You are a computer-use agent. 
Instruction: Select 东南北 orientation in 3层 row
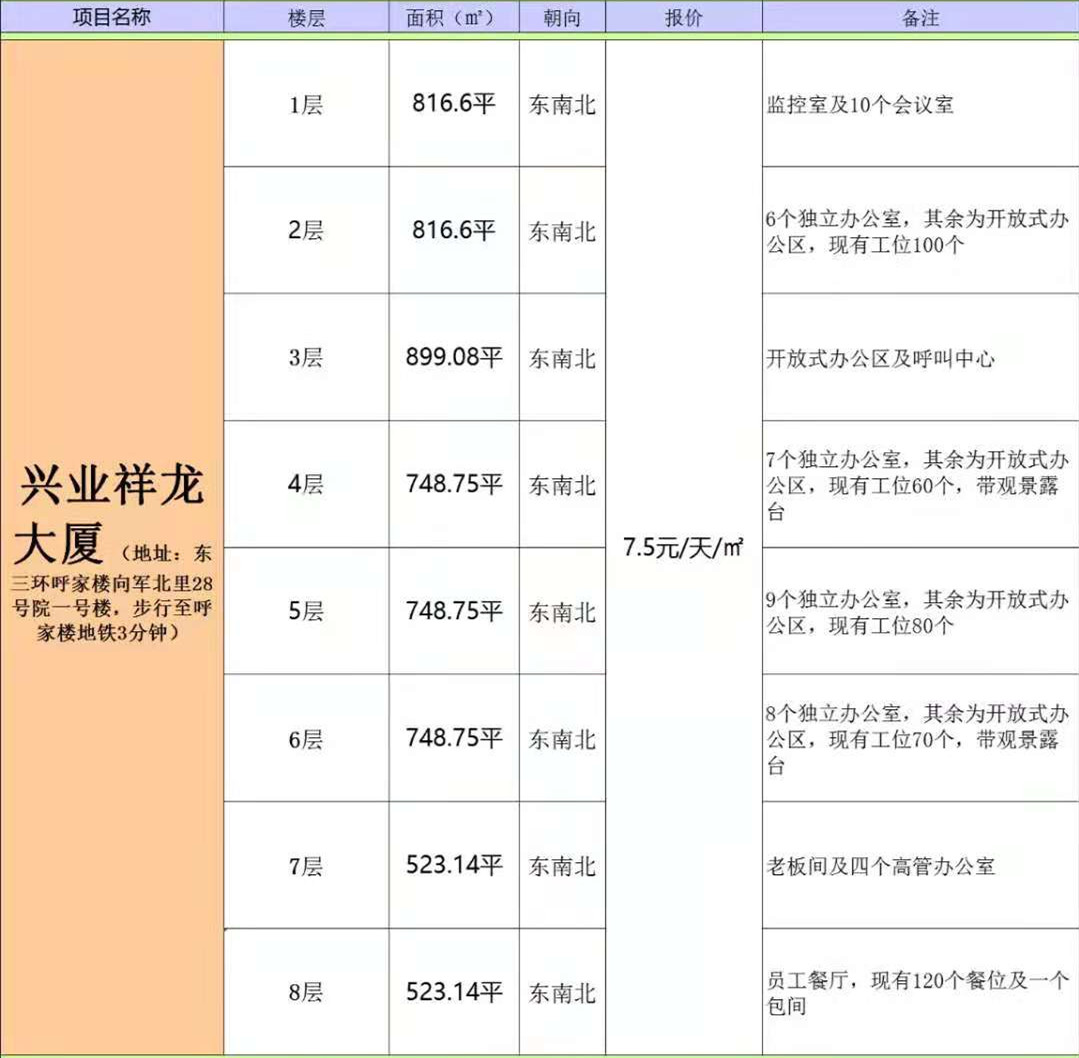[562, 357]
